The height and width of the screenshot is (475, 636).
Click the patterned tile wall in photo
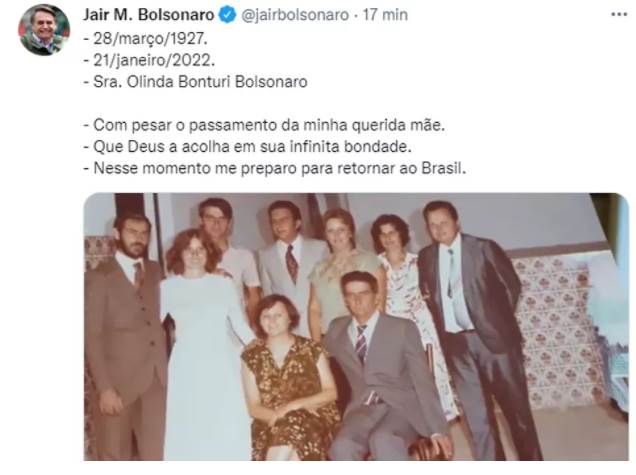558,329
